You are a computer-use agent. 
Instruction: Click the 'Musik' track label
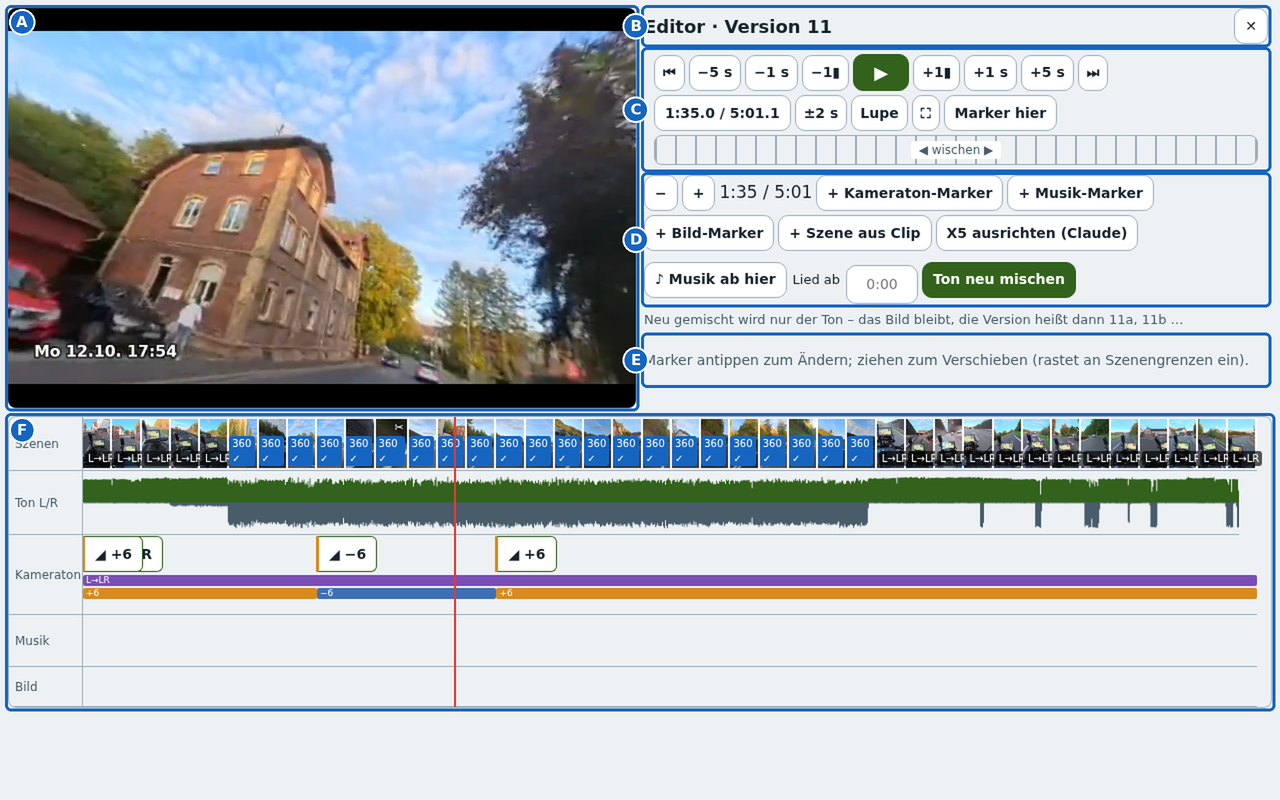click(x=32, y=641)
